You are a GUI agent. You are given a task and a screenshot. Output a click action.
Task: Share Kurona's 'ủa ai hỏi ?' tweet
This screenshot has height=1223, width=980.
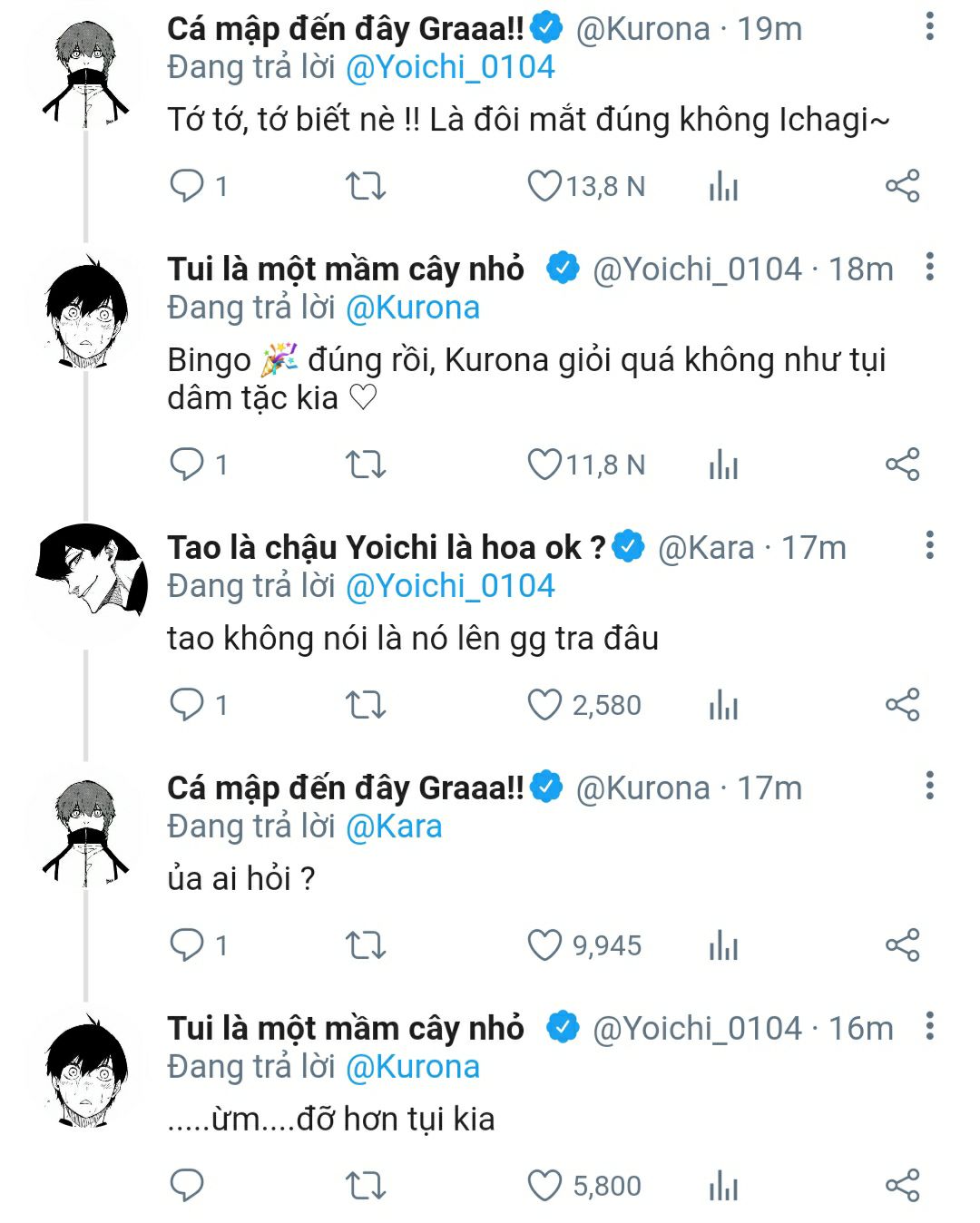pyautogui.click(x=902, y=945)
